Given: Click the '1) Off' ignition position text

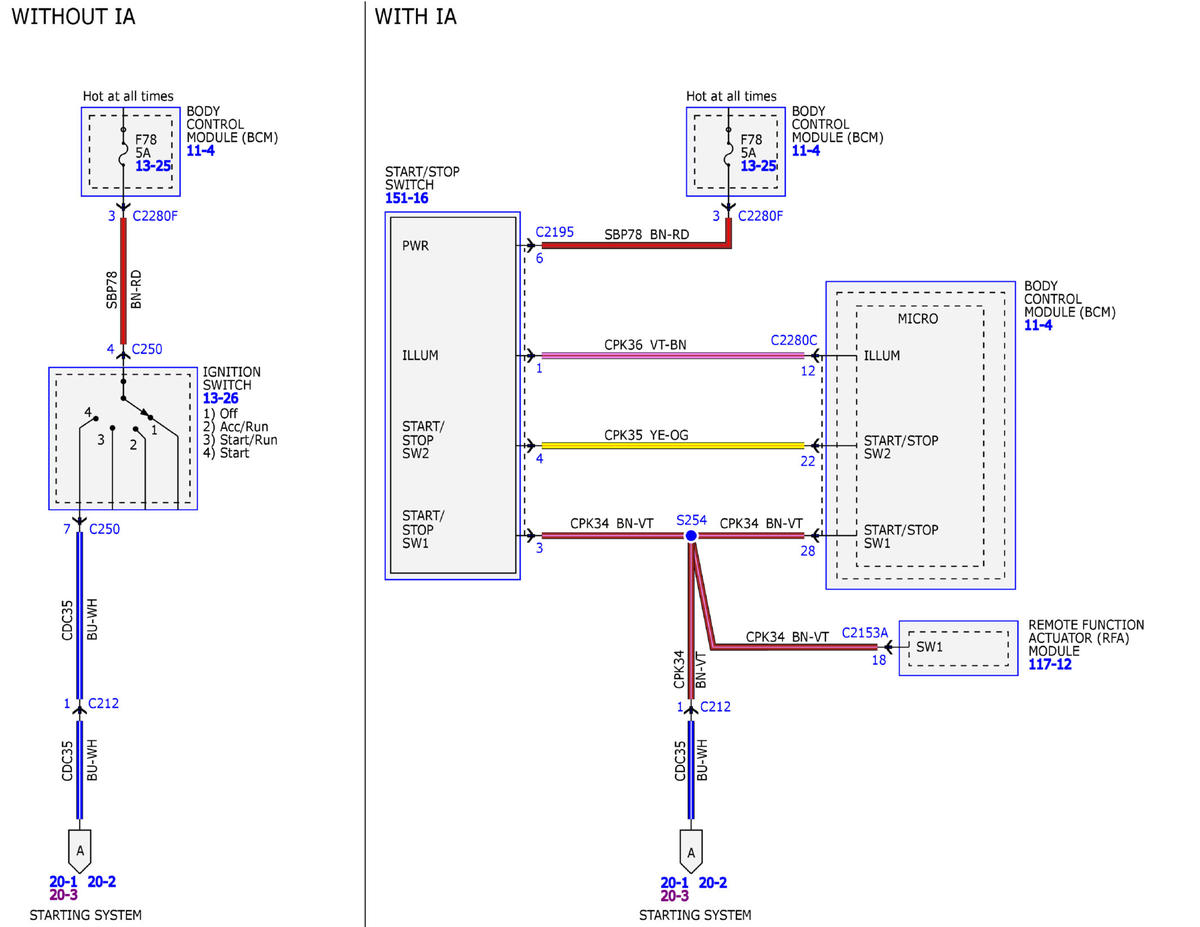Looking at the screenshot, I should (220, 413).
